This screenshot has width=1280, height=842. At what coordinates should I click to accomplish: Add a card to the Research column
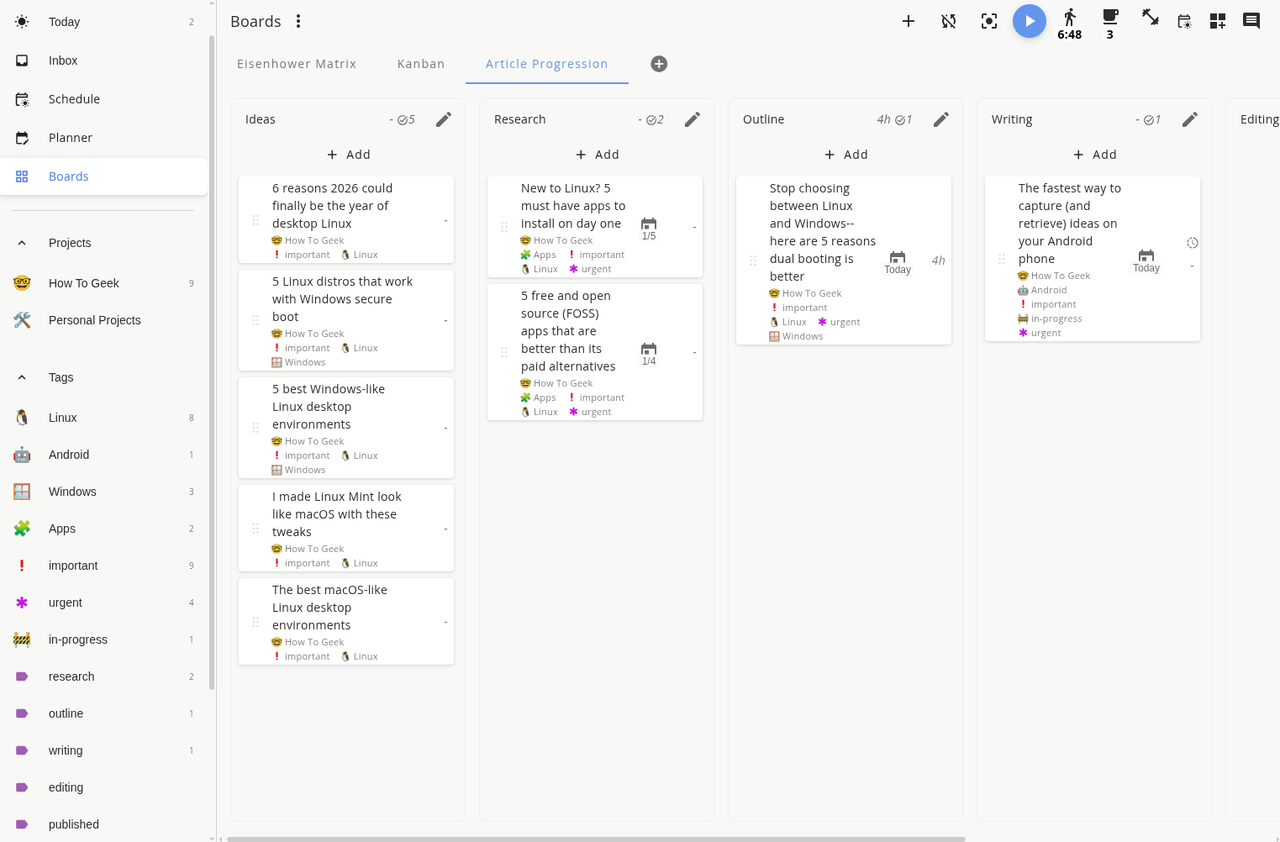tap(596, 154)
